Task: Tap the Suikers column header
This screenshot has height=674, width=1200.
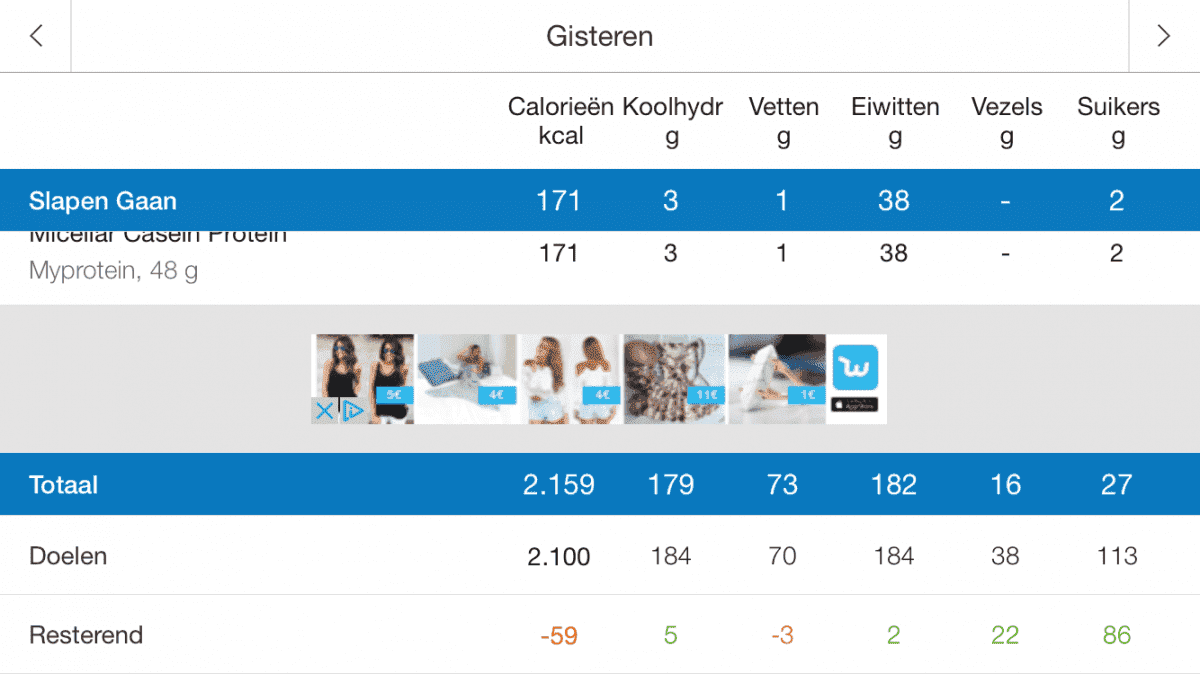Action: 1118,121
